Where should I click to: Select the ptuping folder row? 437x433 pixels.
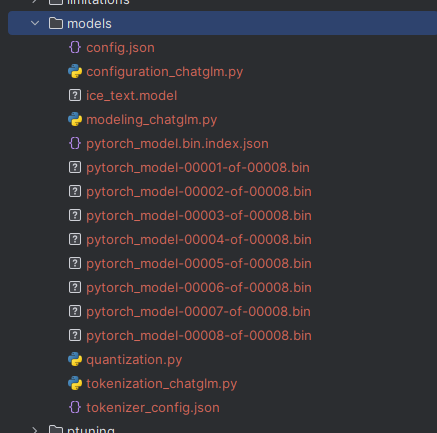(222, 428)
